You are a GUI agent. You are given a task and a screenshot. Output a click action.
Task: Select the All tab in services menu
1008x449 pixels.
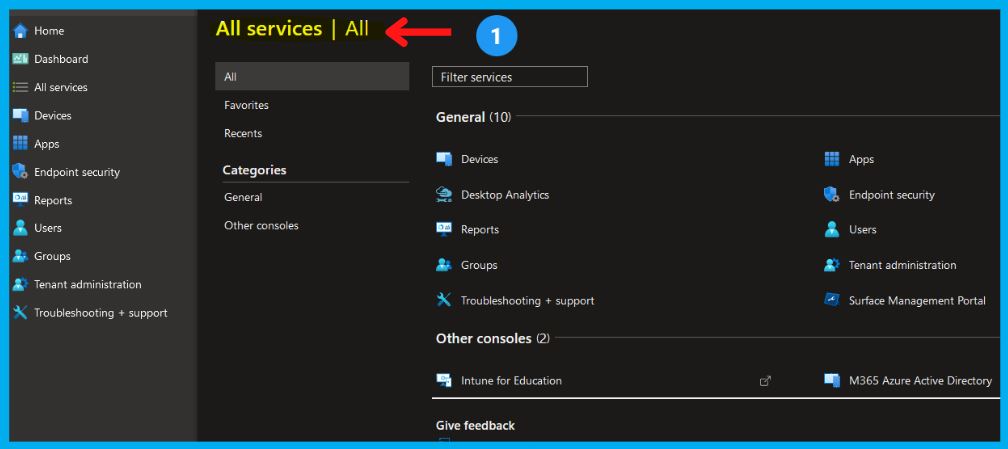tap(312, 77)
